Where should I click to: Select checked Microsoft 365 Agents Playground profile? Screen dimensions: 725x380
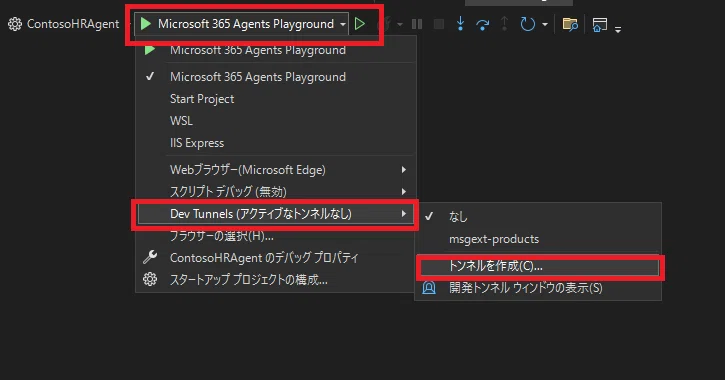click(x=276, y=77)
